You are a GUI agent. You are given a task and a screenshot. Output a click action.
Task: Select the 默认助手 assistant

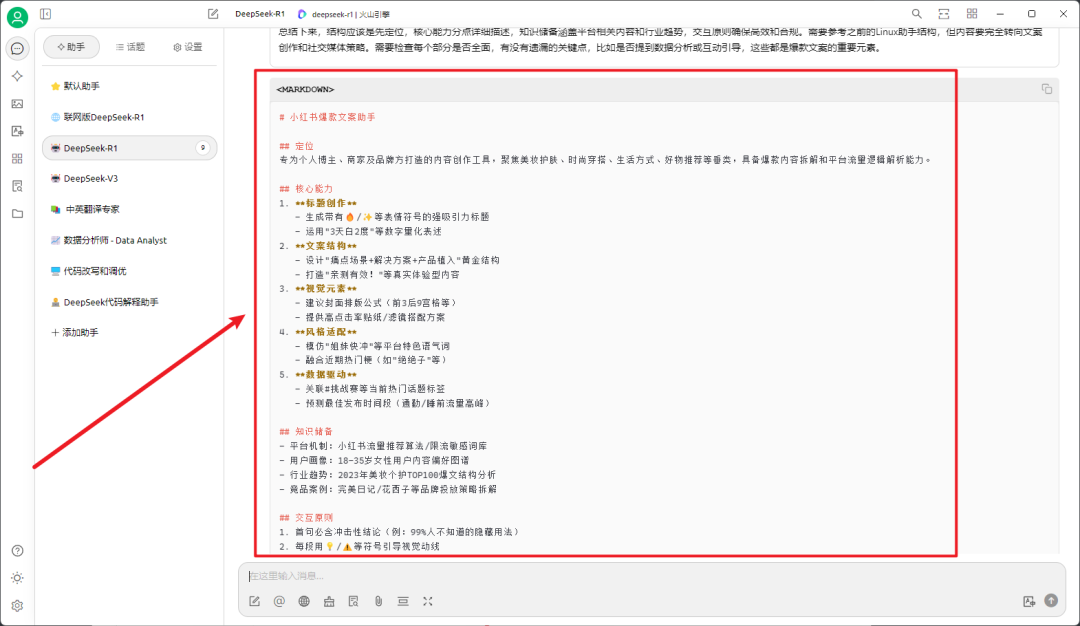point(129,86)
